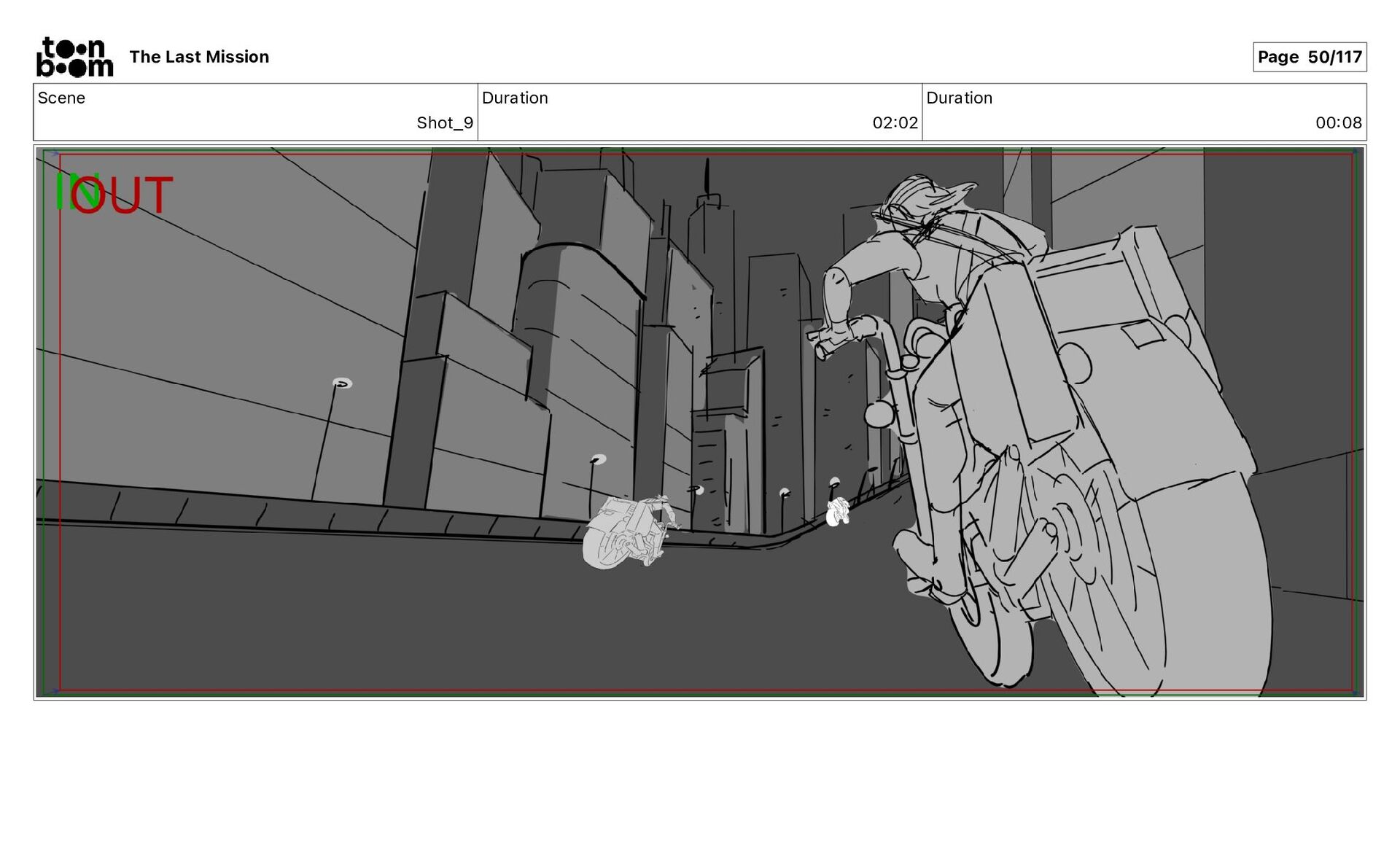Select the scene name 'Shot_9'
Viewport: 1400px width, 850px height.
click(x=445, y=122)
